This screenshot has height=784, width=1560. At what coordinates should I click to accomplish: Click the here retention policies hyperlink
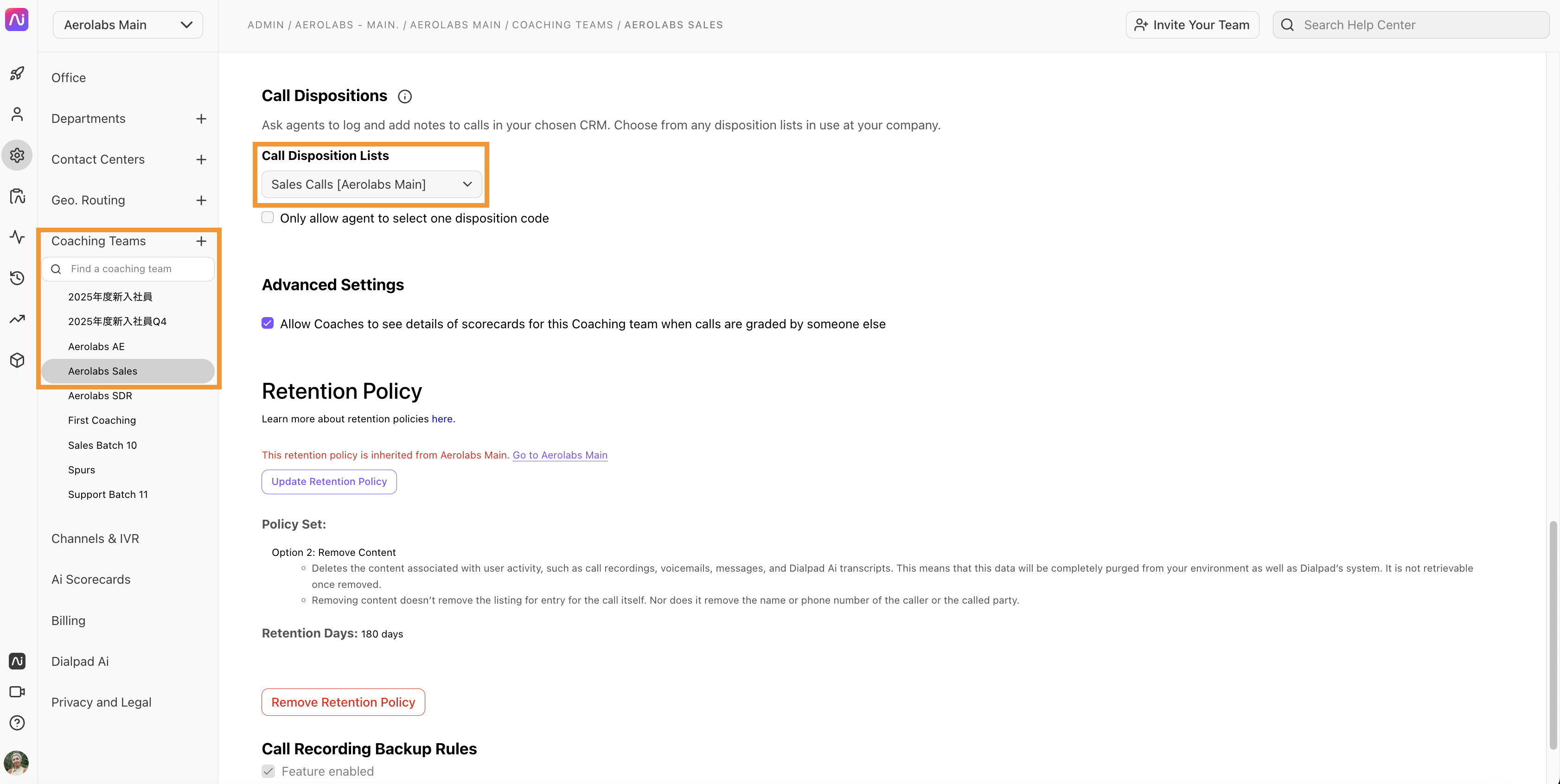(x=442, y=419)
